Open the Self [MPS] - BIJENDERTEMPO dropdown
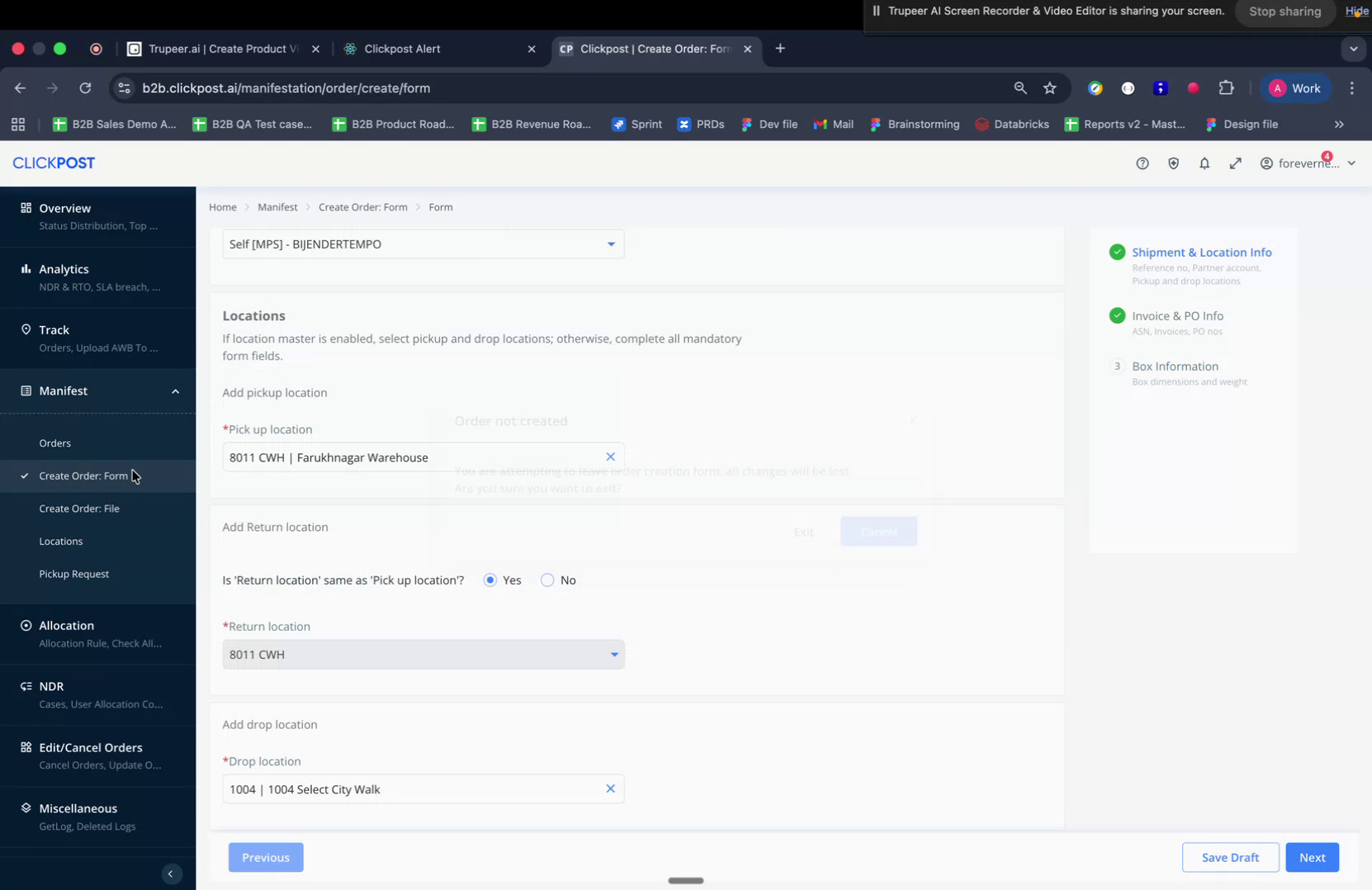 tap(611, 244)
